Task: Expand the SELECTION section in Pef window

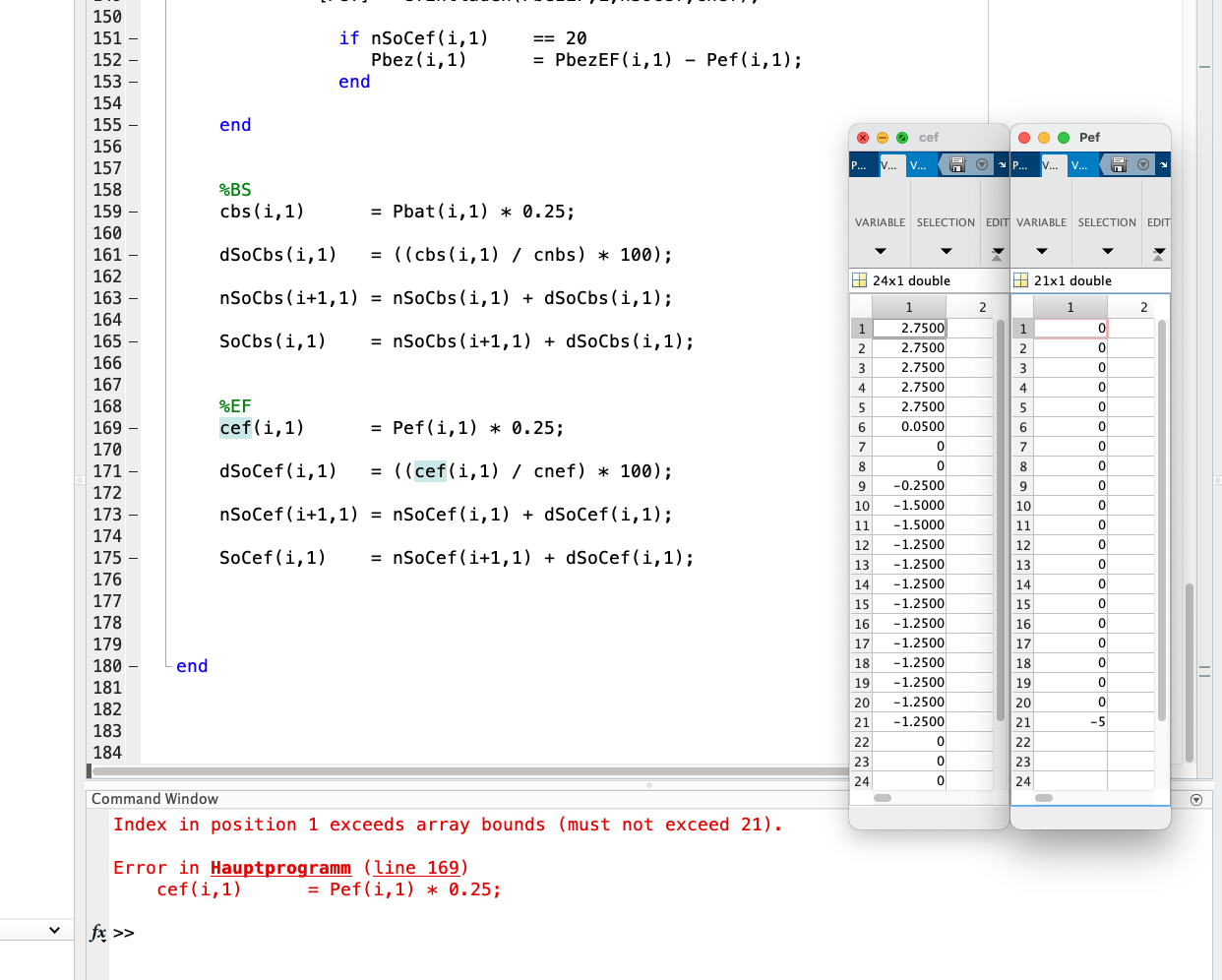Action: [x=1107, y=251]
